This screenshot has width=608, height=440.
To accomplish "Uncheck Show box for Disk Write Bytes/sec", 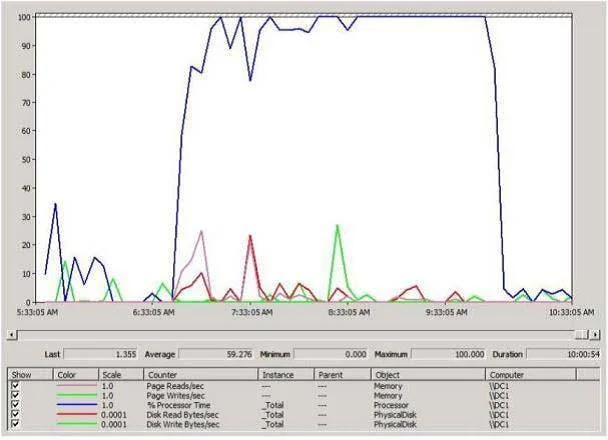I will (15, 424).
